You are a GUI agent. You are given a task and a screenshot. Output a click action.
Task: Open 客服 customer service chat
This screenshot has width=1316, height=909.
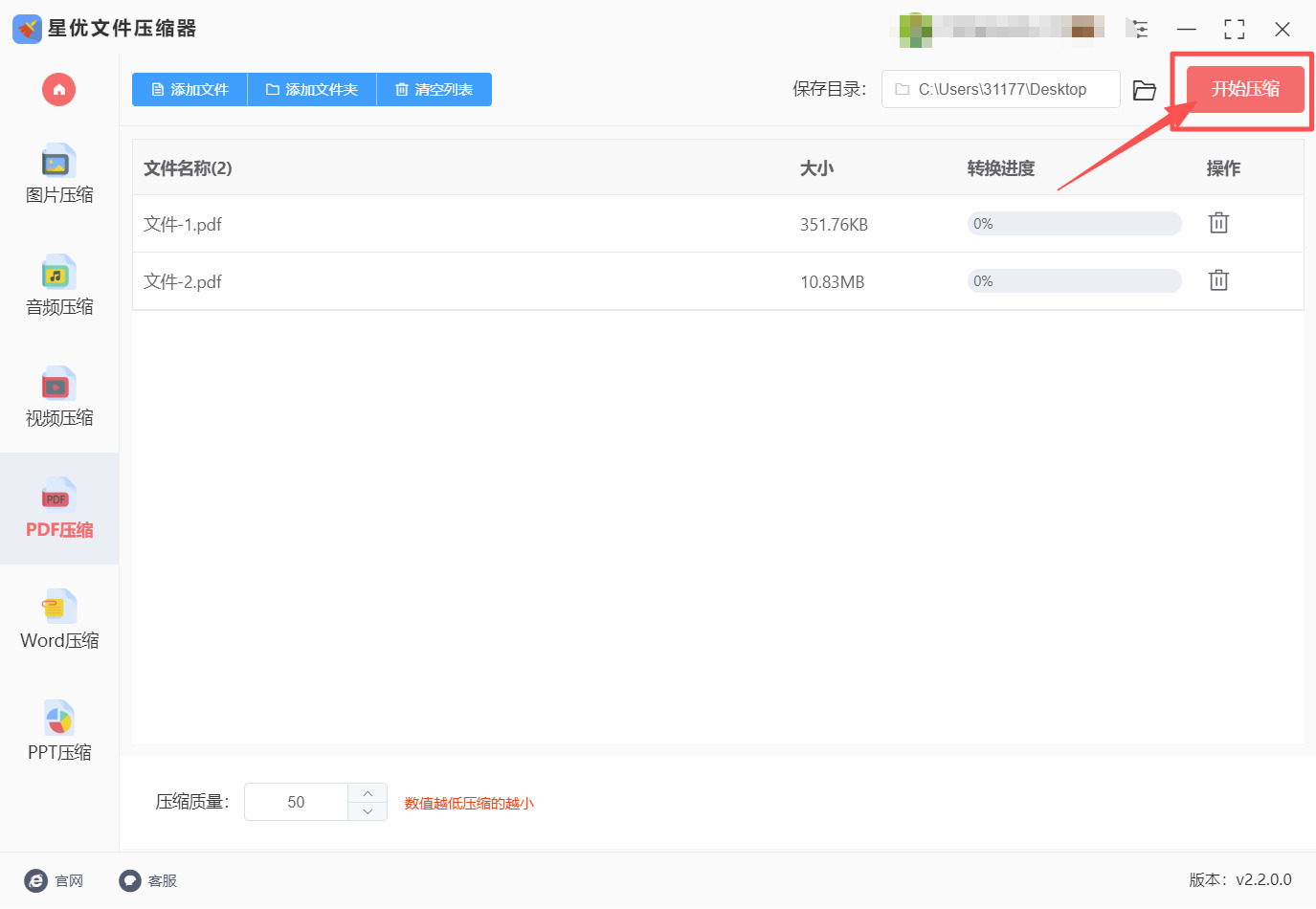[148, 880]
